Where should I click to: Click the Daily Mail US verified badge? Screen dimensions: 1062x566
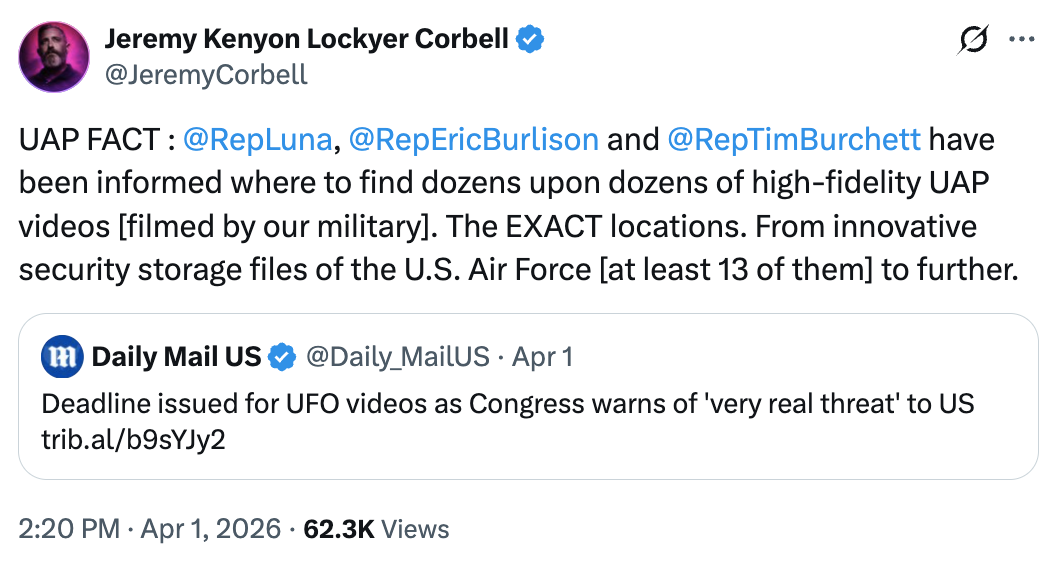283,357
